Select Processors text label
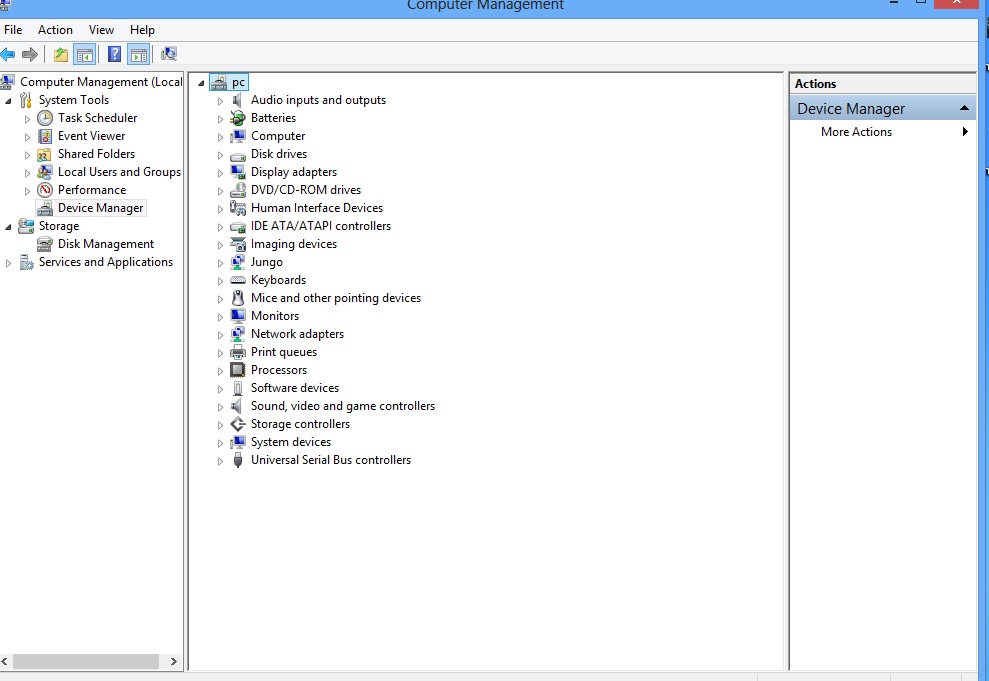The width and height of the screenshot is (989, 681). (279, 370)
